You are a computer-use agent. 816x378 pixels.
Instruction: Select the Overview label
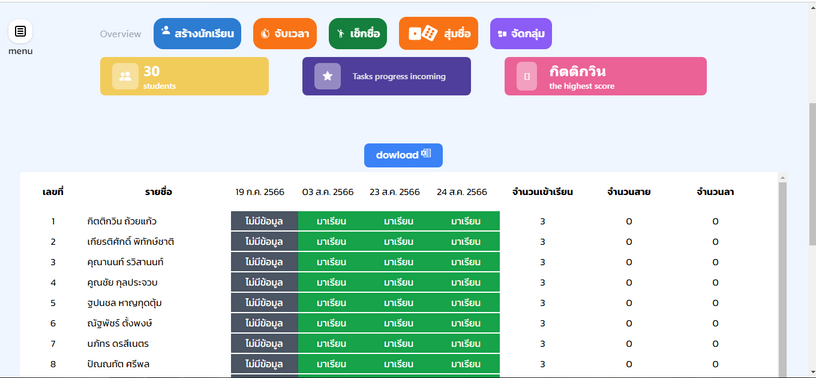click(x=120, y=34)
